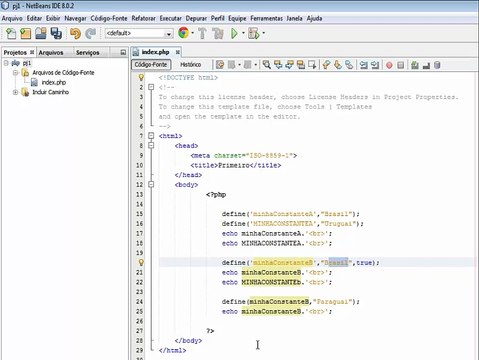479x360 pixels.
Task: Click the Toggle Bookmark icon
Action: [349, 65]
